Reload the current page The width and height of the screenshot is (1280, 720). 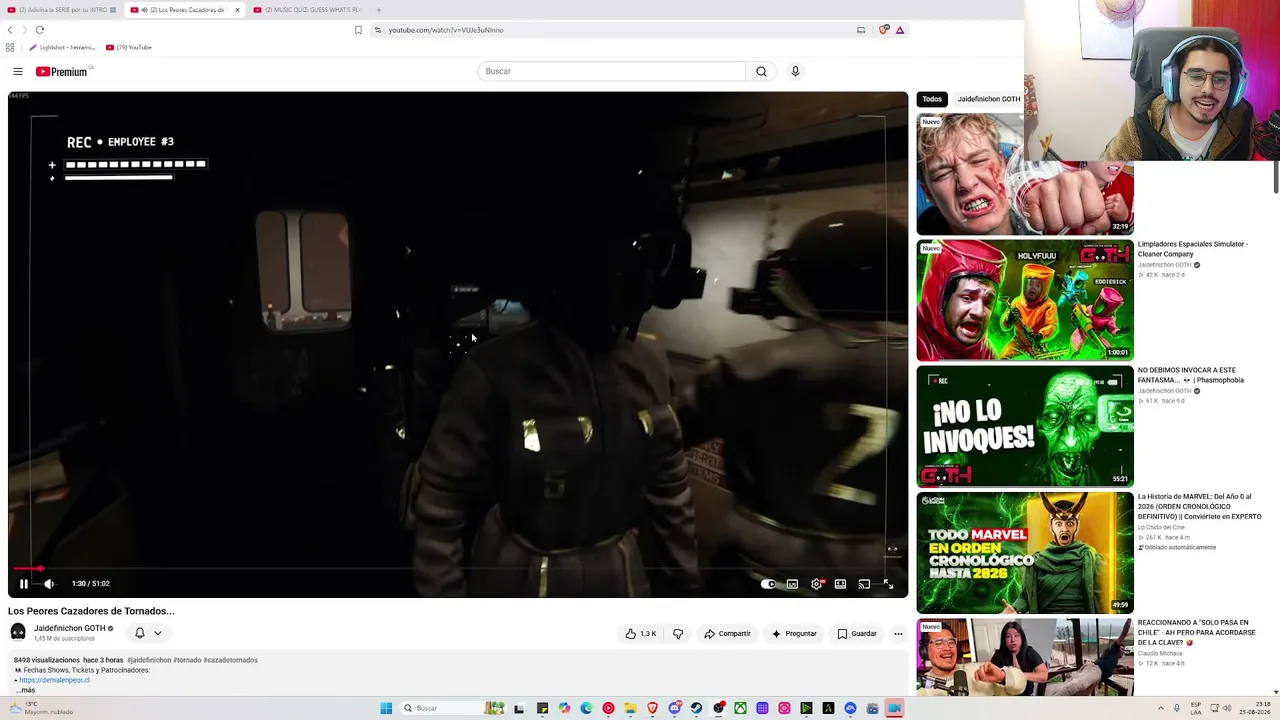39,30
